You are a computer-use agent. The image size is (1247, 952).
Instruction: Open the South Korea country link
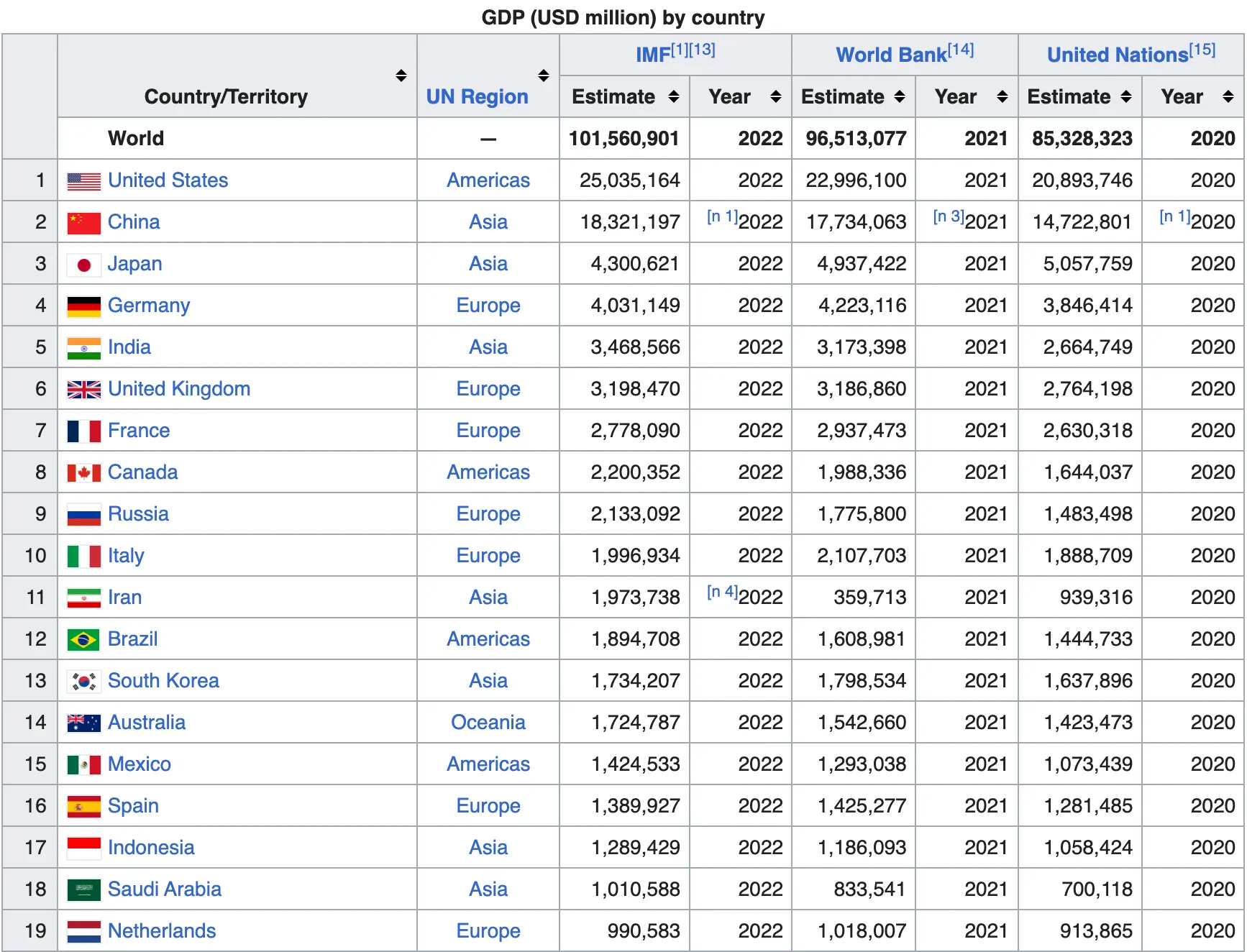(163, 681)
